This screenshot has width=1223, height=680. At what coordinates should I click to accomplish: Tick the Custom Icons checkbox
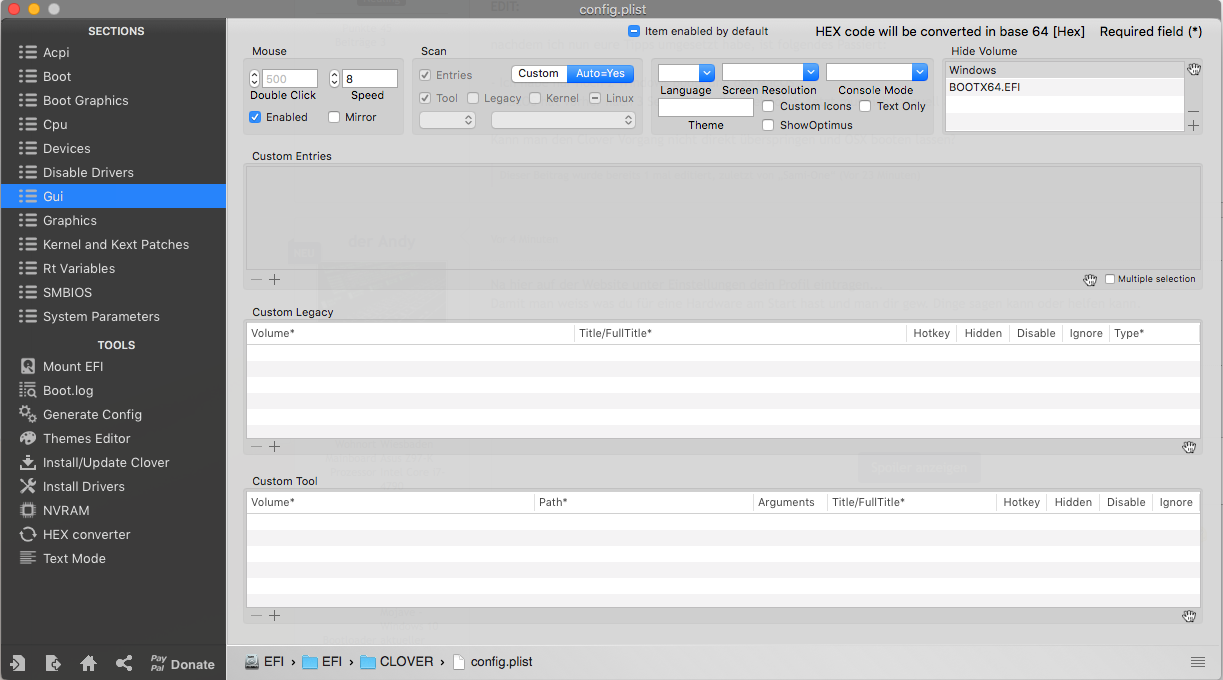coord(768,106)
